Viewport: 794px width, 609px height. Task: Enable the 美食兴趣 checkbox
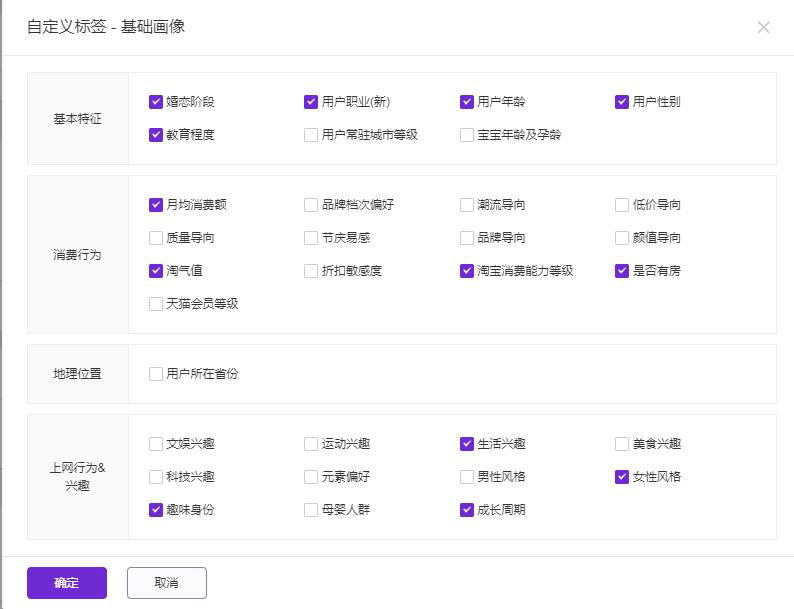(623, 444)
